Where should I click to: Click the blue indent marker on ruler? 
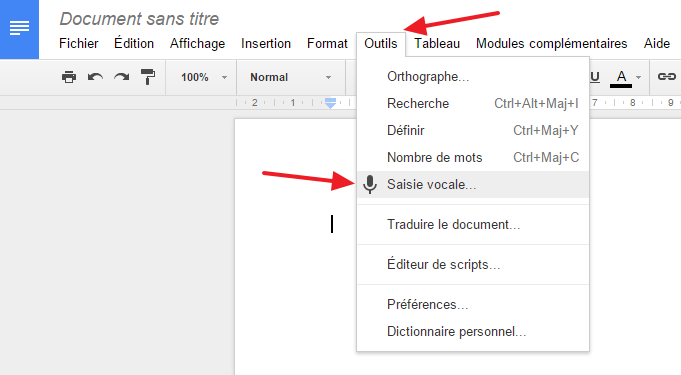[331, 103]
